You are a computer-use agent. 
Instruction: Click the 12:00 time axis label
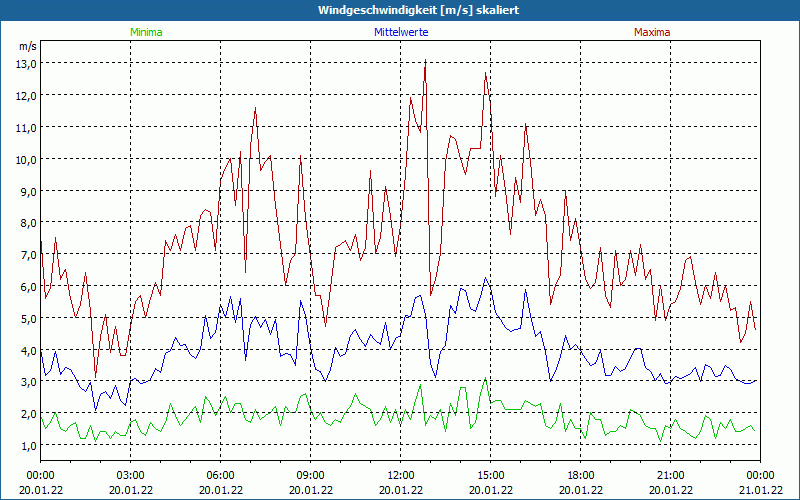pos(401,475)
